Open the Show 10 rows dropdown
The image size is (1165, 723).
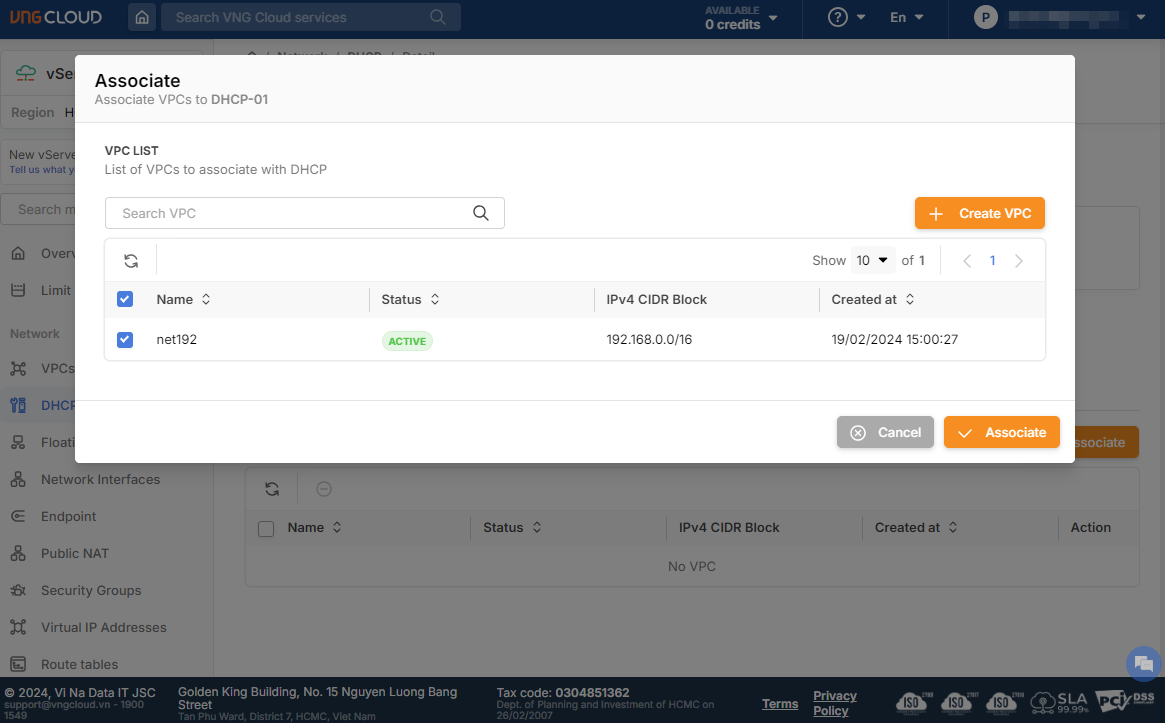[x=872, y=261]
